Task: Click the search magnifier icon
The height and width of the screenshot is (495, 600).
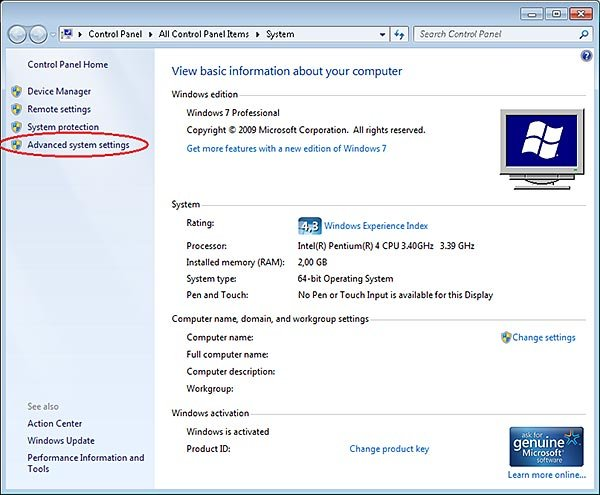Action: 584,34
